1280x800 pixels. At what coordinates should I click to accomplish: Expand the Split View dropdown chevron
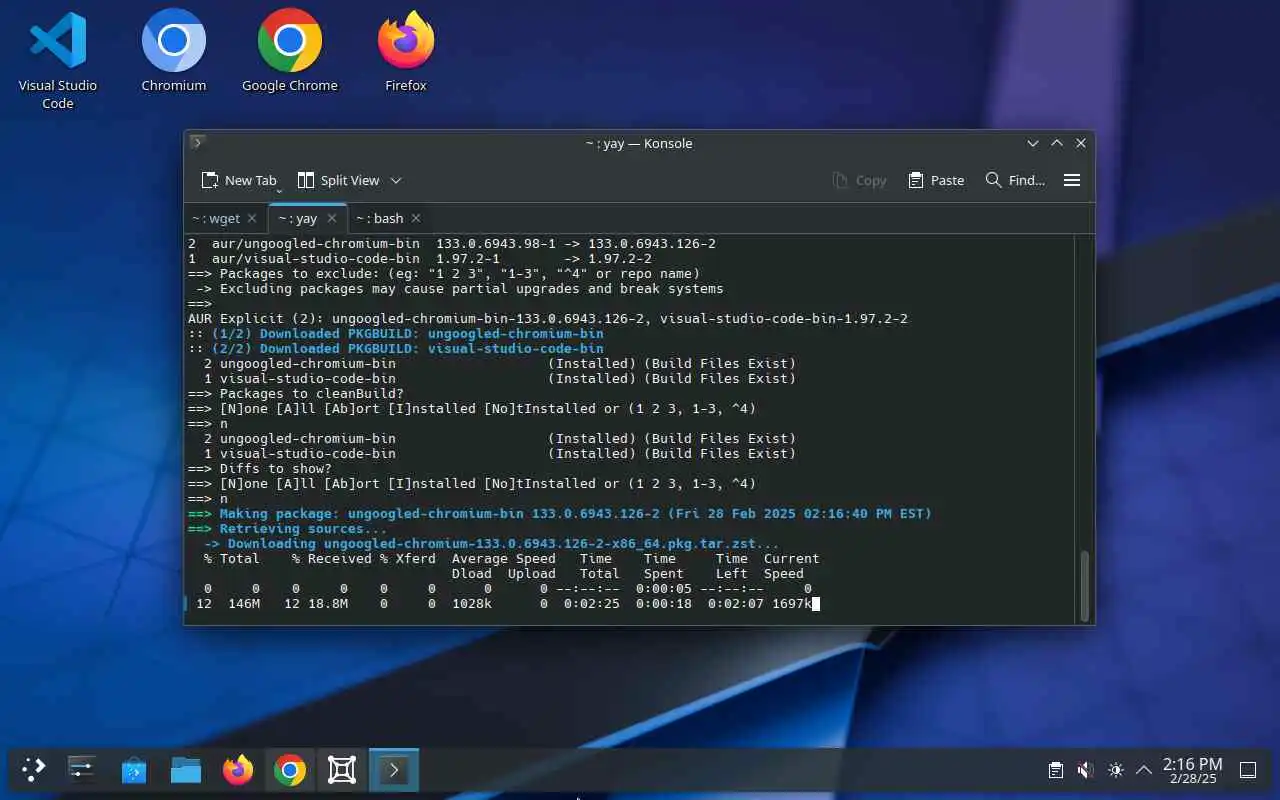(396, 180)
